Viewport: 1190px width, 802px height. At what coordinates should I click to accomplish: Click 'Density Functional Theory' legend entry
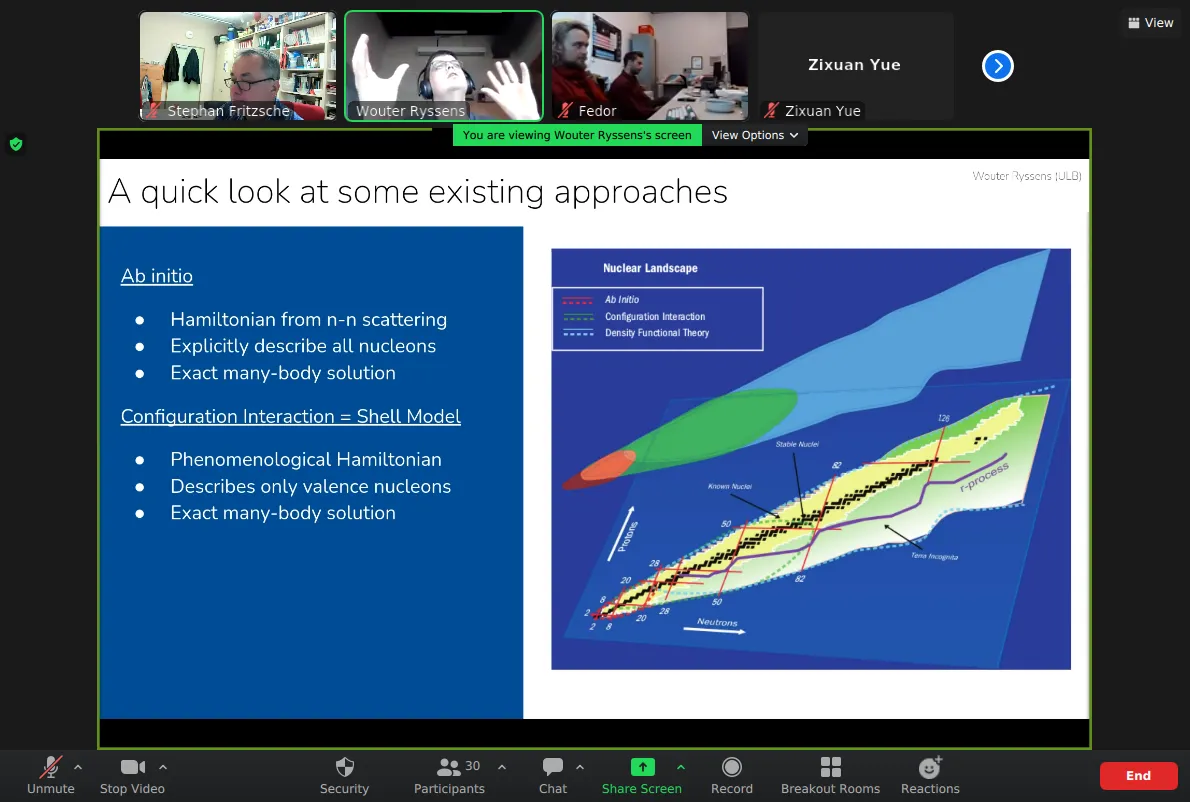pos(656,333)
